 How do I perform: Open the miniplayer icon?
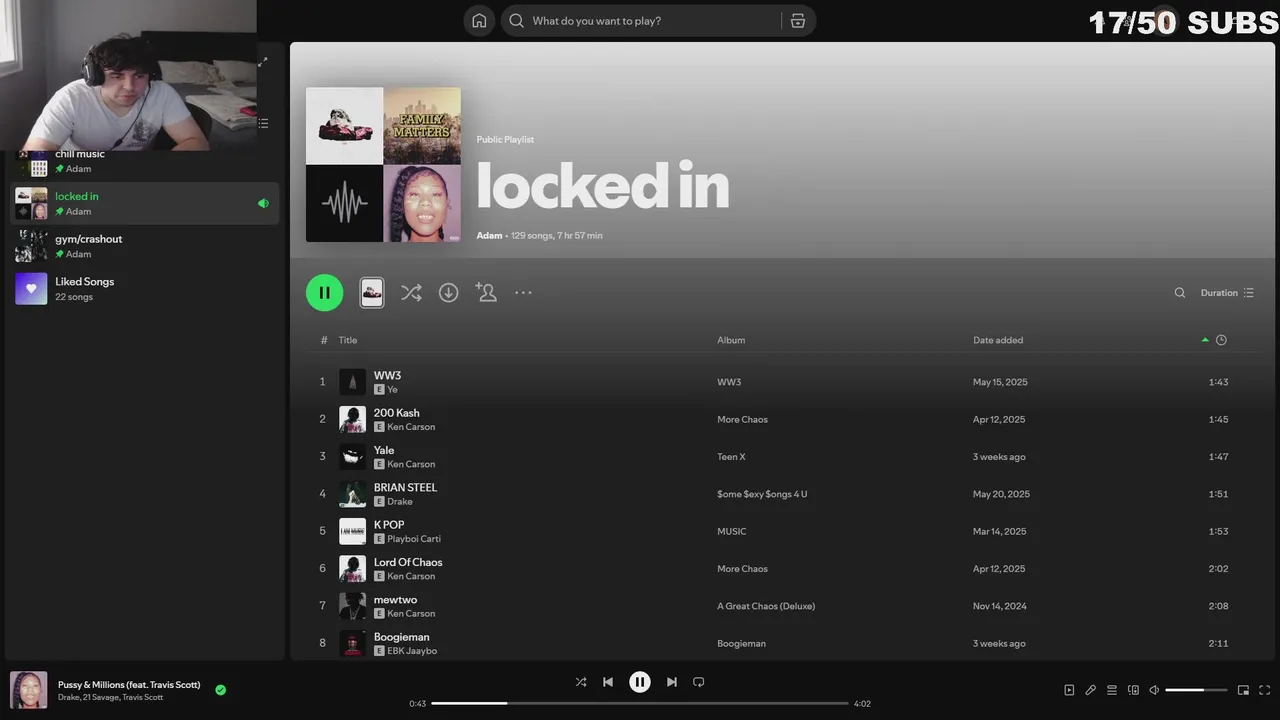[1243, 690]
